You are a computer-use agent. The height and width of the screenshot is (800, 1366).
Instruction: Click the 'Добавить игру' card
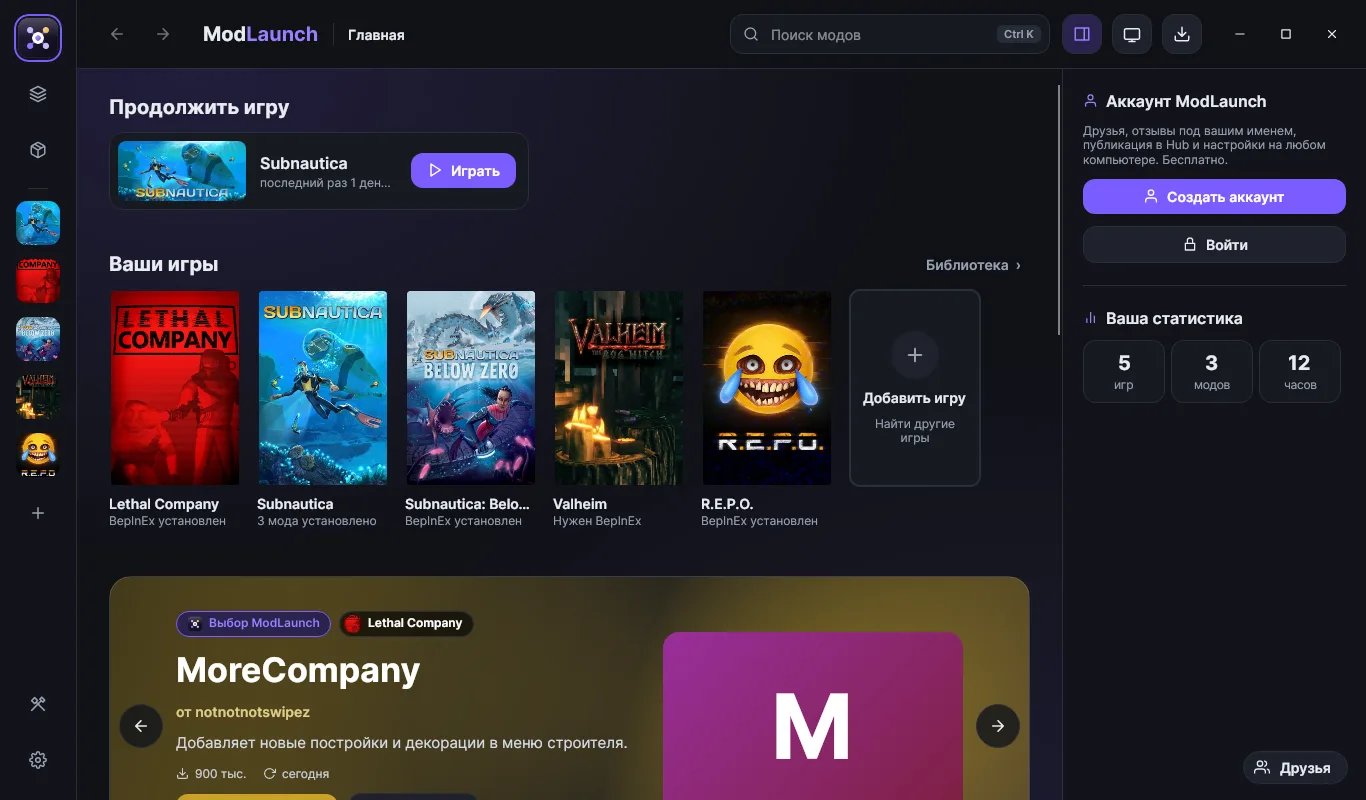tap(915, 388)
